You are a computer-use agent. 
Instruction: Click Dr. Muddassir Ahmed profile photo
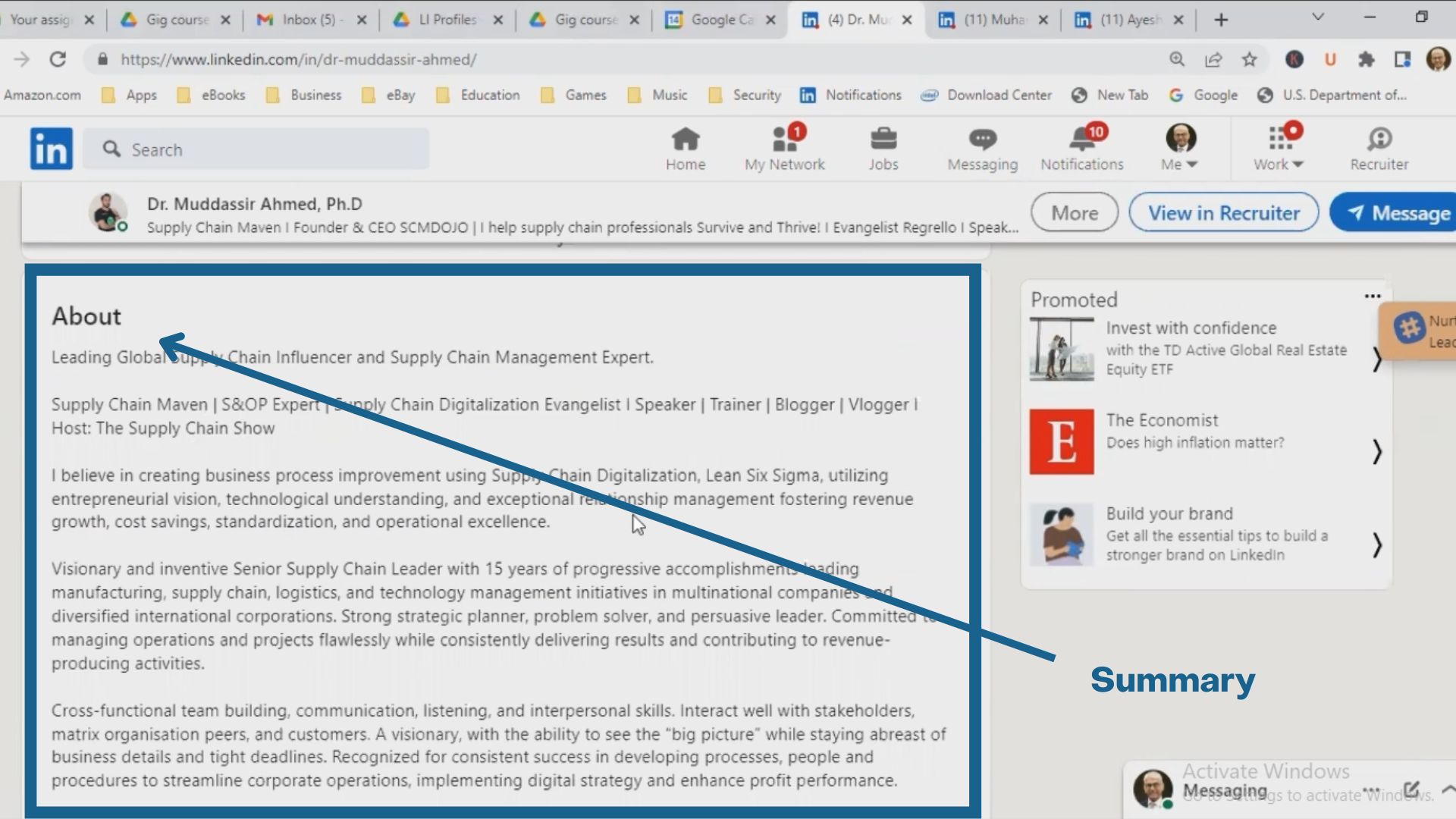108,212
